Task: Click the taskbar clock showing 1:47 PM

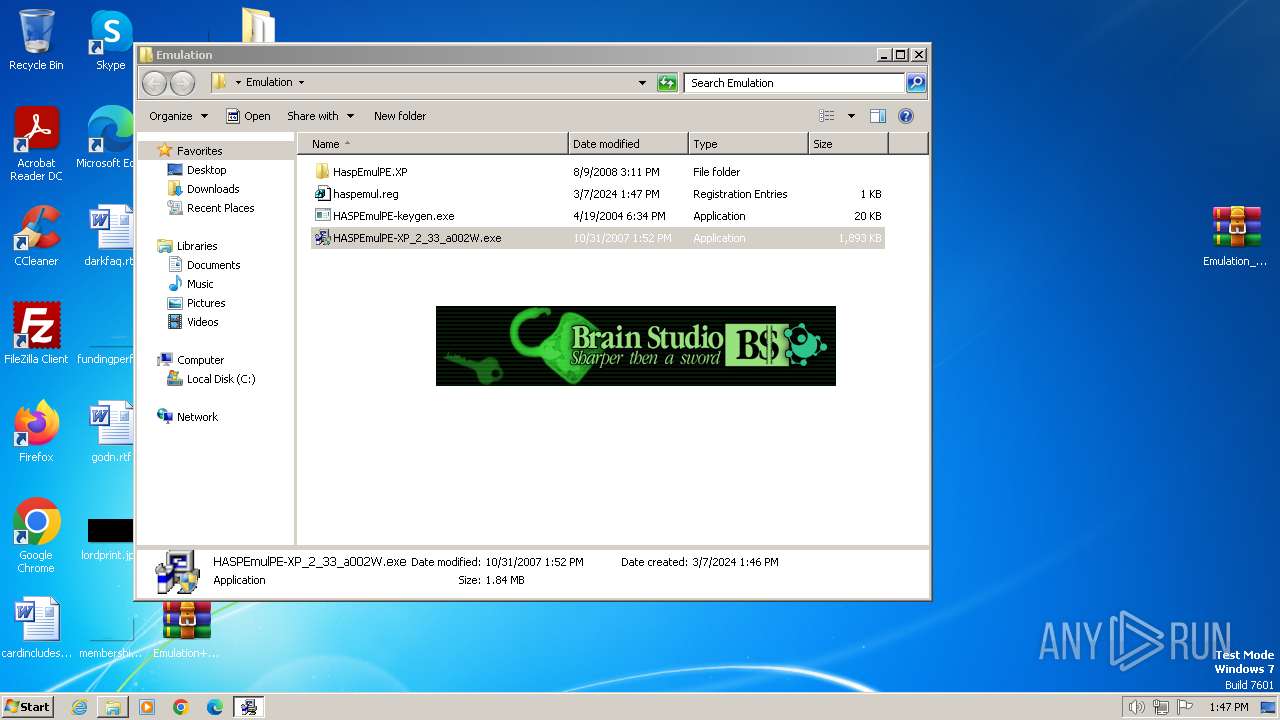Action: click(x=1228, y=707)
